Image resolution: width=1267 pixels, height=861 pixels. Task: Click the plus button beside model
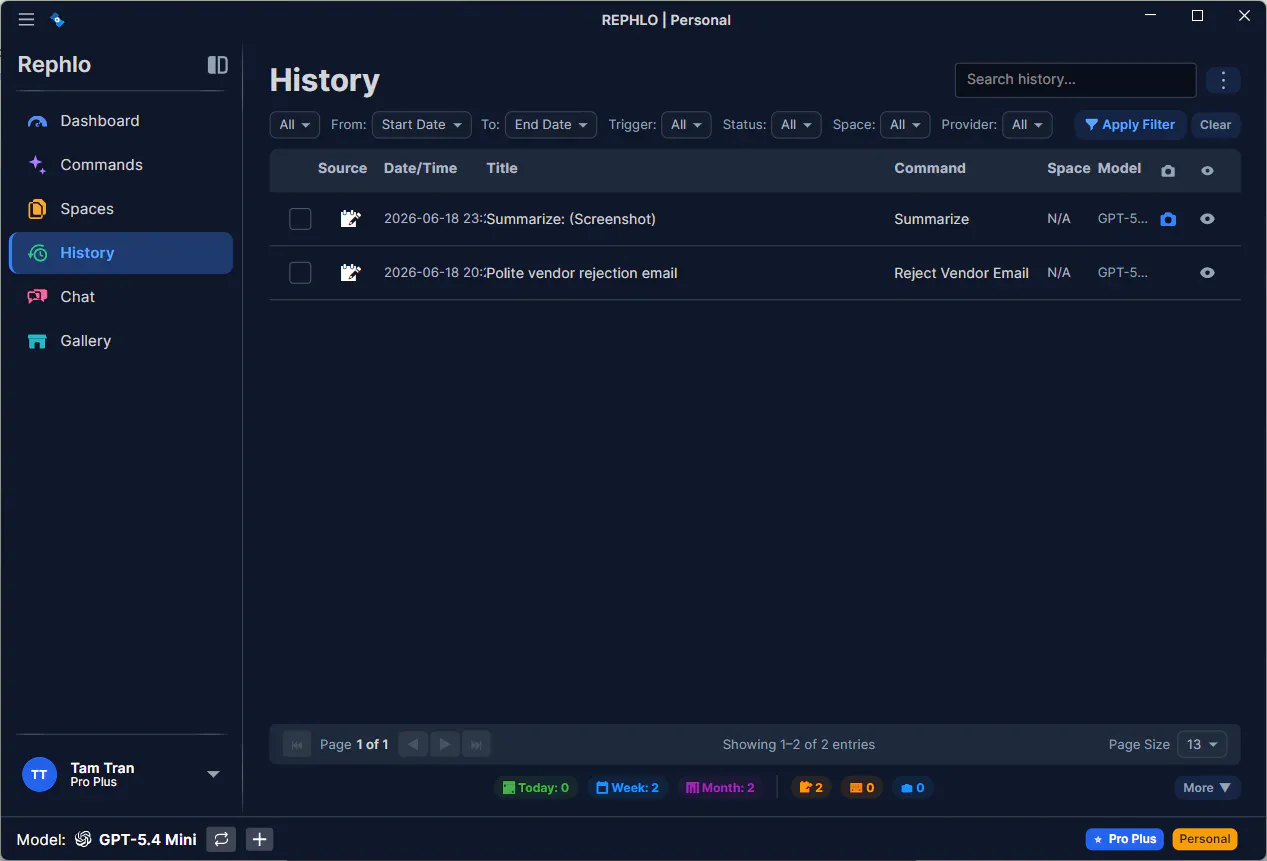click(260, 840)
